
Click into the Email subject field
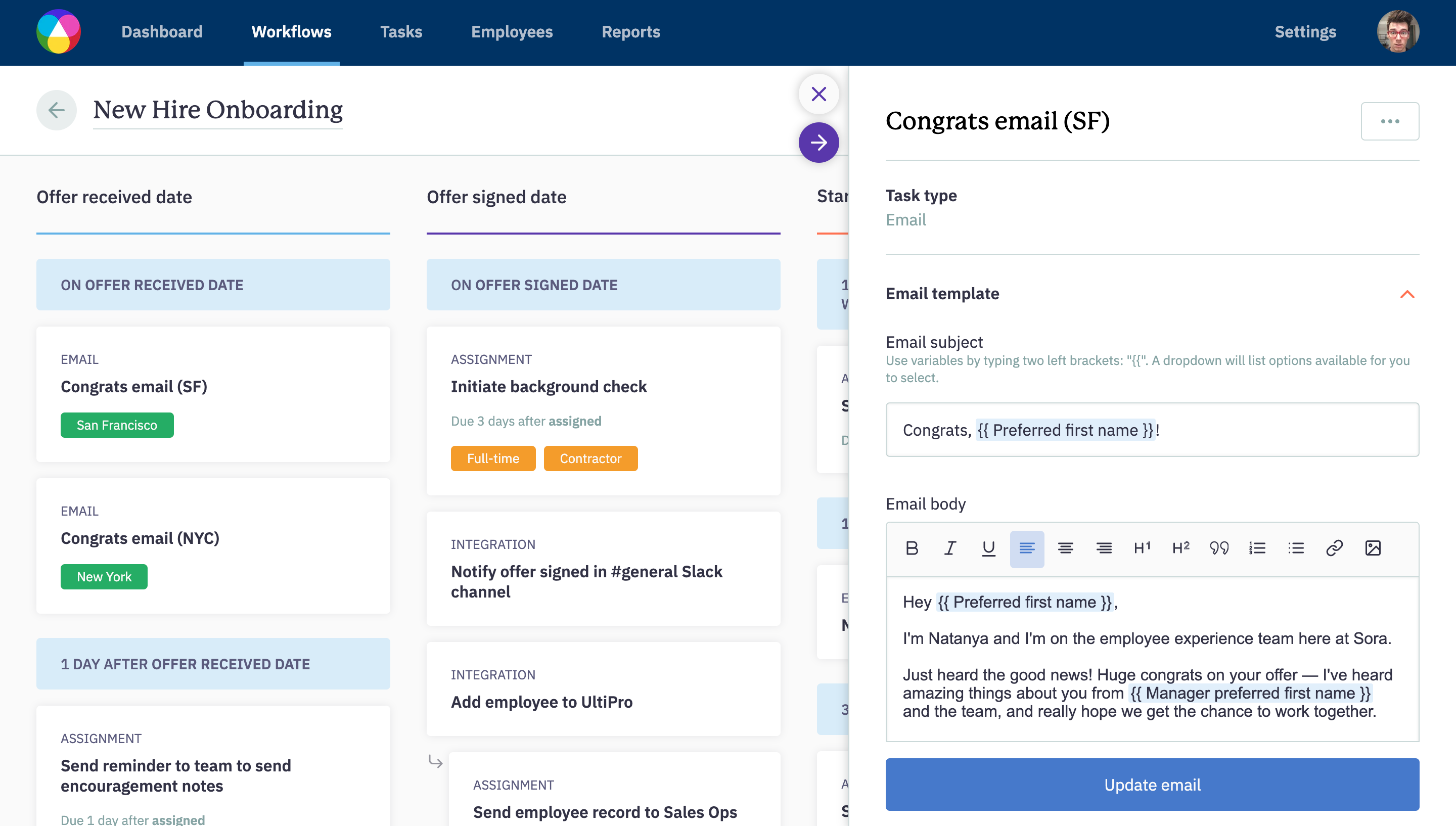pos(1152,430)
